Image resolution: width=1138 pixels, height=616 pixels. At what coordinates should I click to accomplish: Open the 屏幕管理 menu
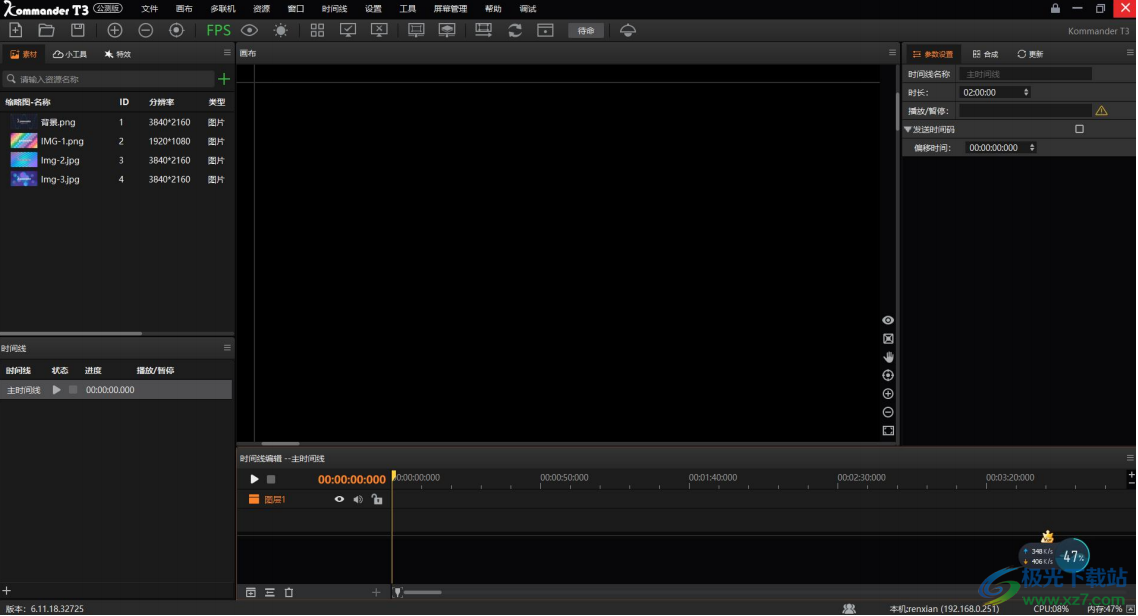450,9
